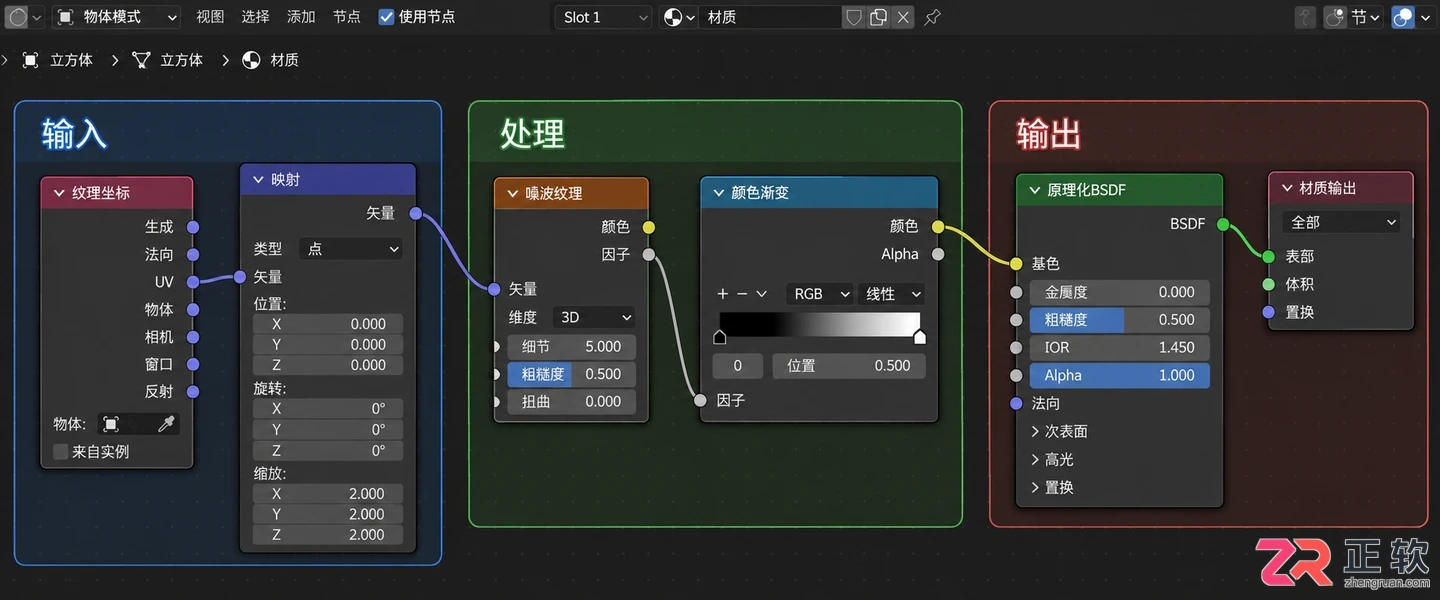Click the black-to-white gradient ramp bar

click(820, 323)
